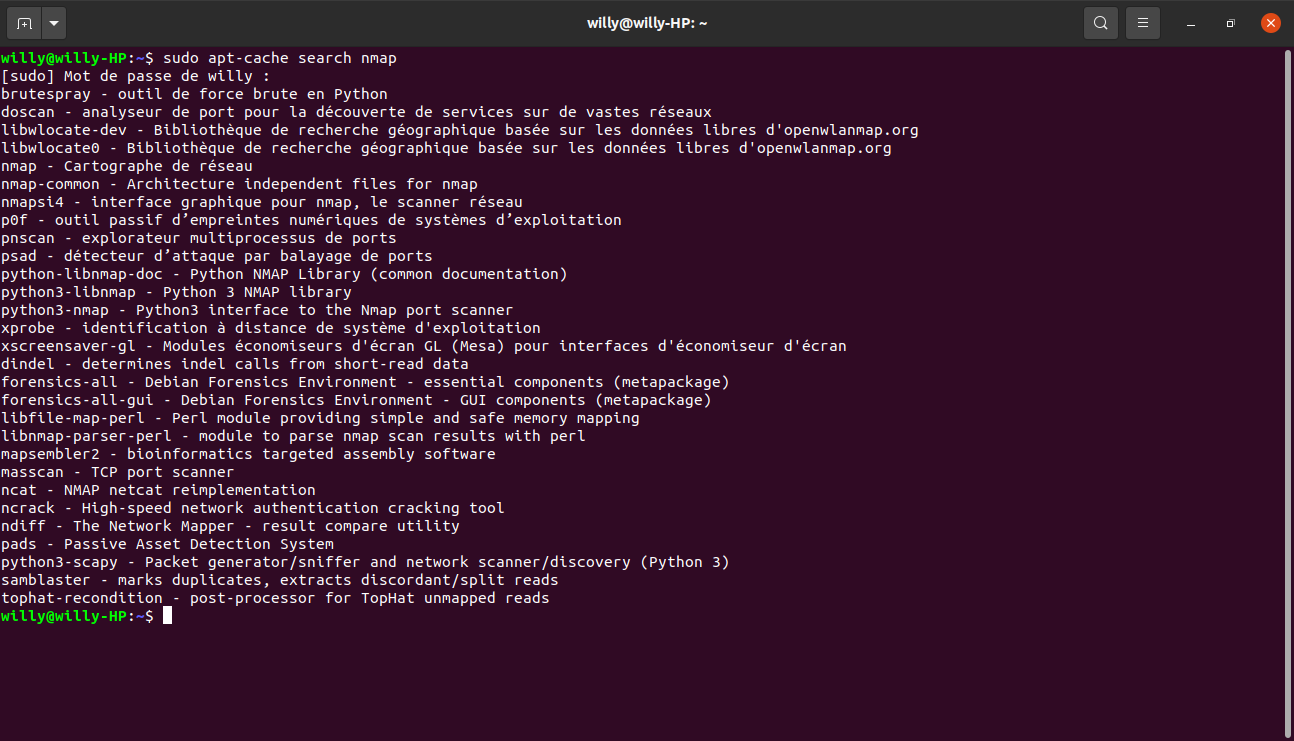Image resolution: width=1294 pixels, height=741 pixels.
Task: Click the 'python3-libnmap' package line
Action: coord(176,292)
